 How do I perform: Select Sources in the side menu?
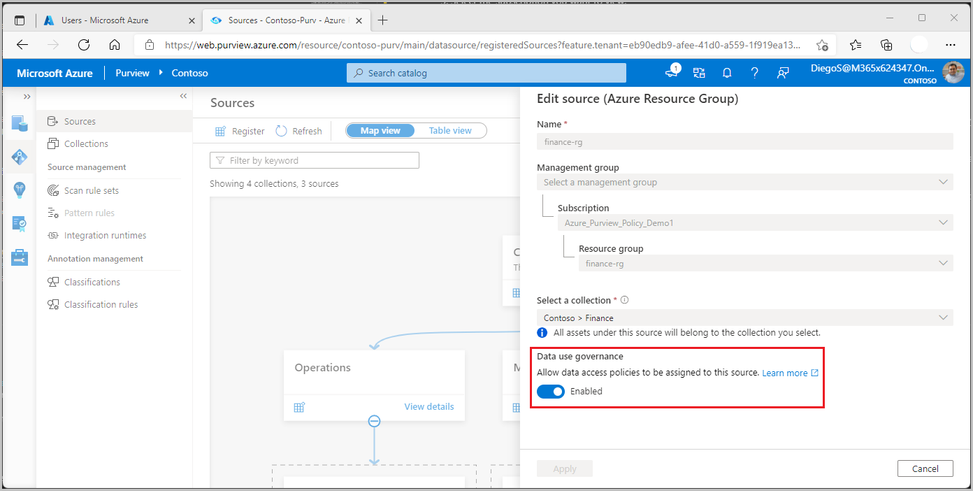pyautogui.click(x=114, y=121)
